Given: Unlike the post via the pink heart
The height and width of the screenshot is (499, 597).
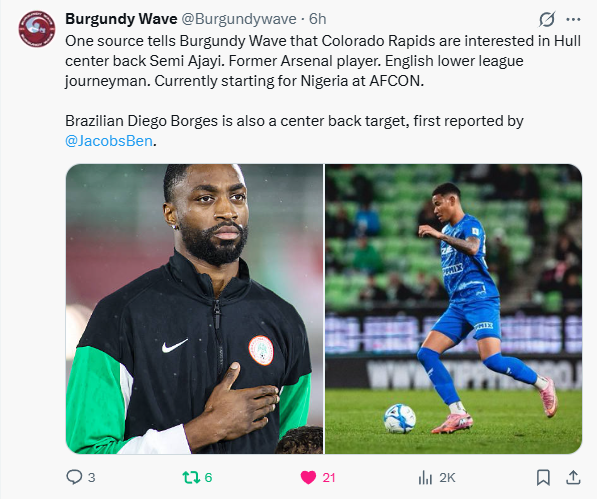Looking at the screenshot, I should point(308,477).
